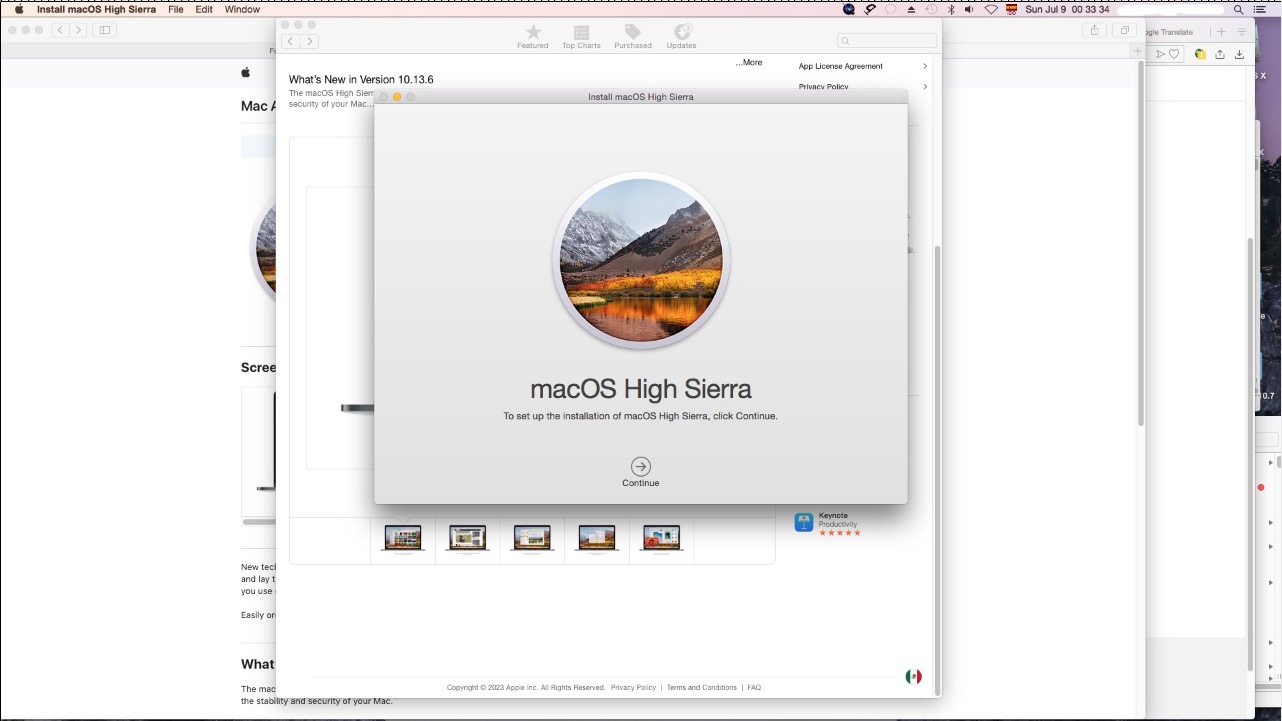The height and width of the screenshot is (721, 1282).
Task: Click the download arrow icon in the right window
Action: (1240, 54)
